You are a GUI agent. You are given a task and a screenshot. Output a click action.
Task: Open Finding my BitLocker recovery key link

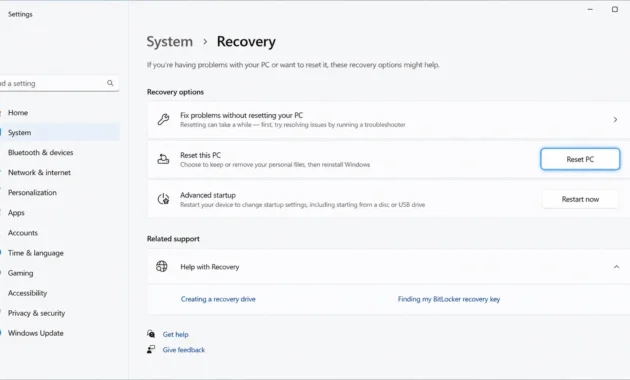tap(449, 299)
